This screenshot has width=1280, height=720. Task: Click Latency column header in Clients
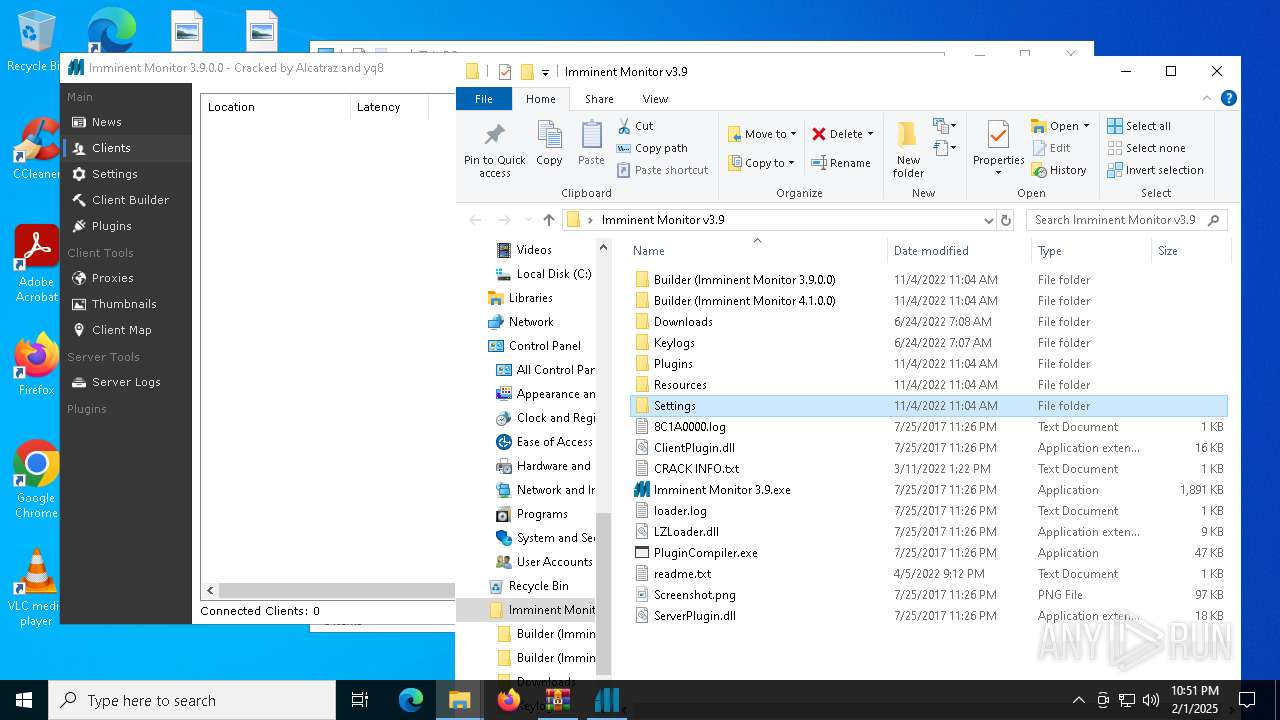[389, 107]
